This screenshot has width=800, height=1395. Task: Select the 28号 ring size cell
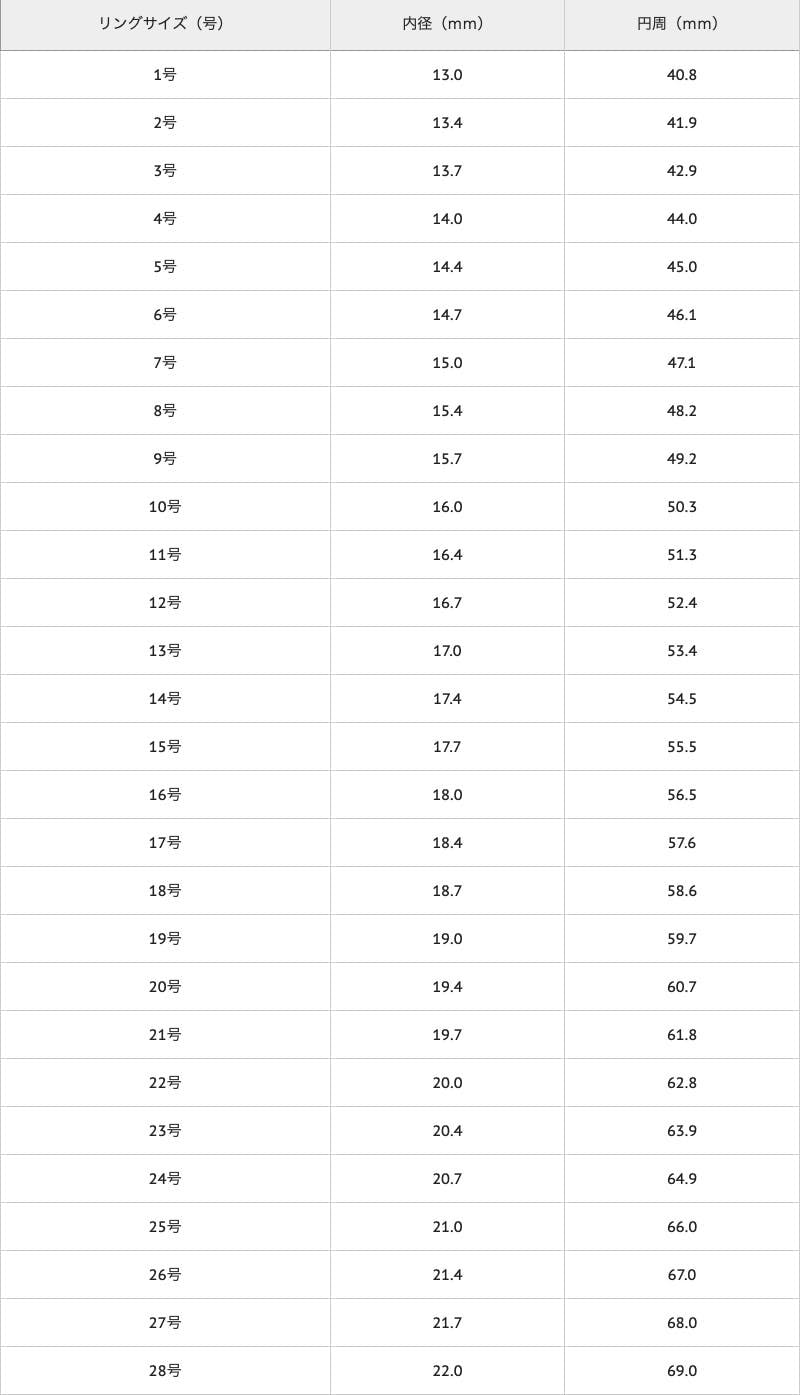(165, 1371)
